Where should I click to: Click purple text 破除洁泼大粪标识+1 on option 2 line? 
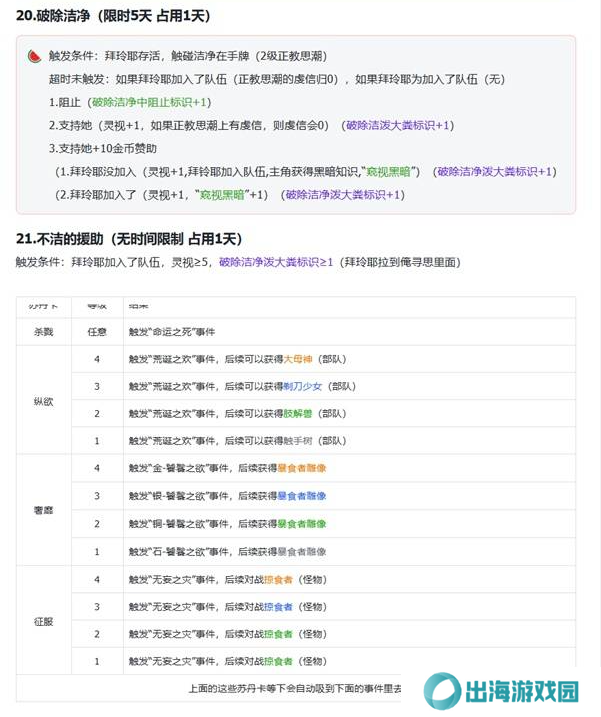pos(398,125)
